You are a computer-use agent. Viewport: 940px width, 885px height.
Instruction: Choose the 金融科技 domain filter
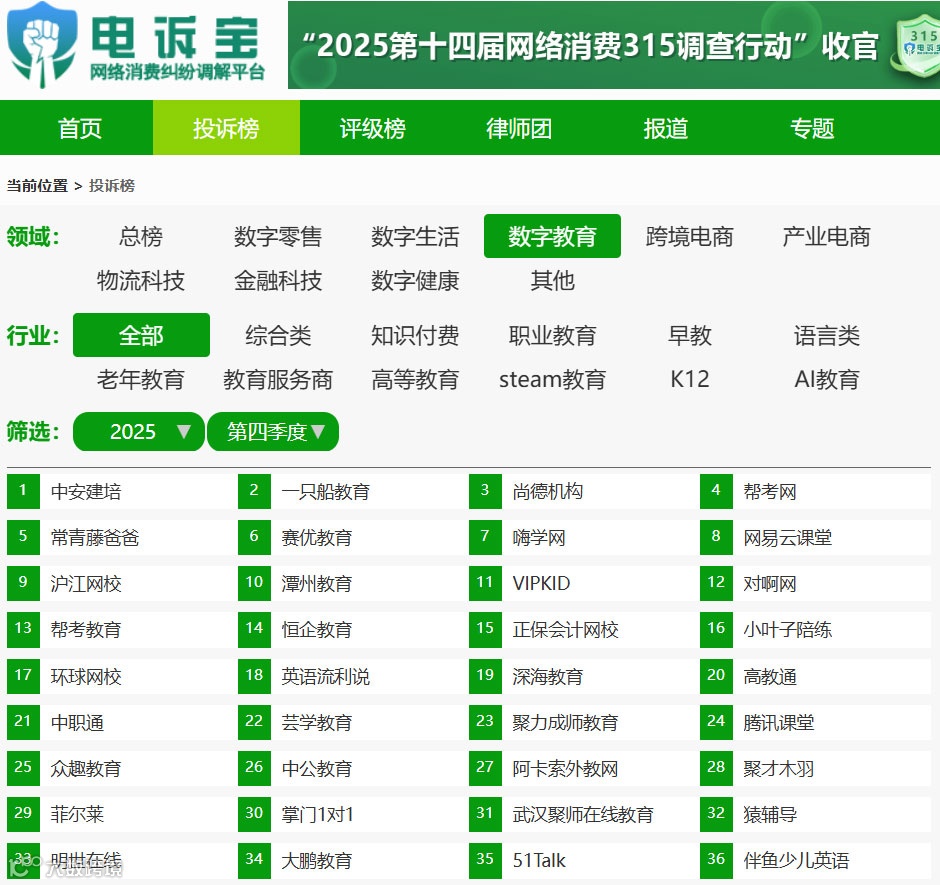click(278, 280)
